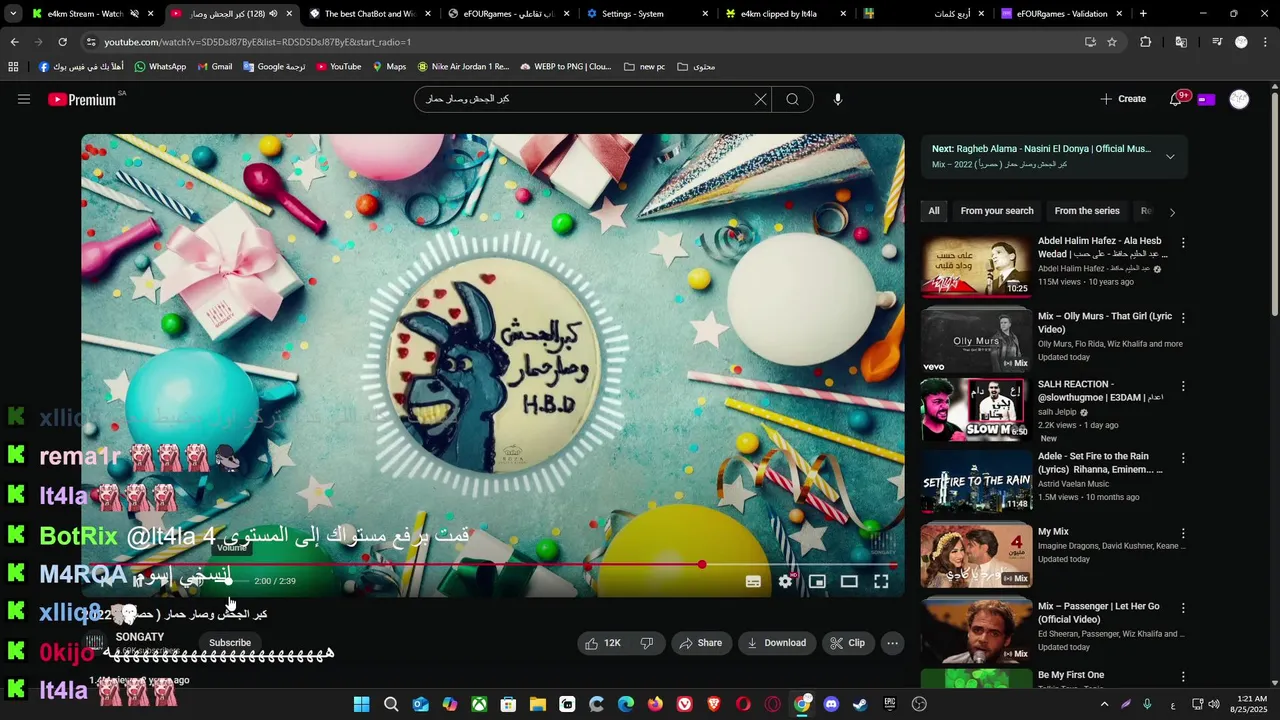Bookmark this page with the star
This screenshot has height=720, width=1280.
click(1112, 42)
